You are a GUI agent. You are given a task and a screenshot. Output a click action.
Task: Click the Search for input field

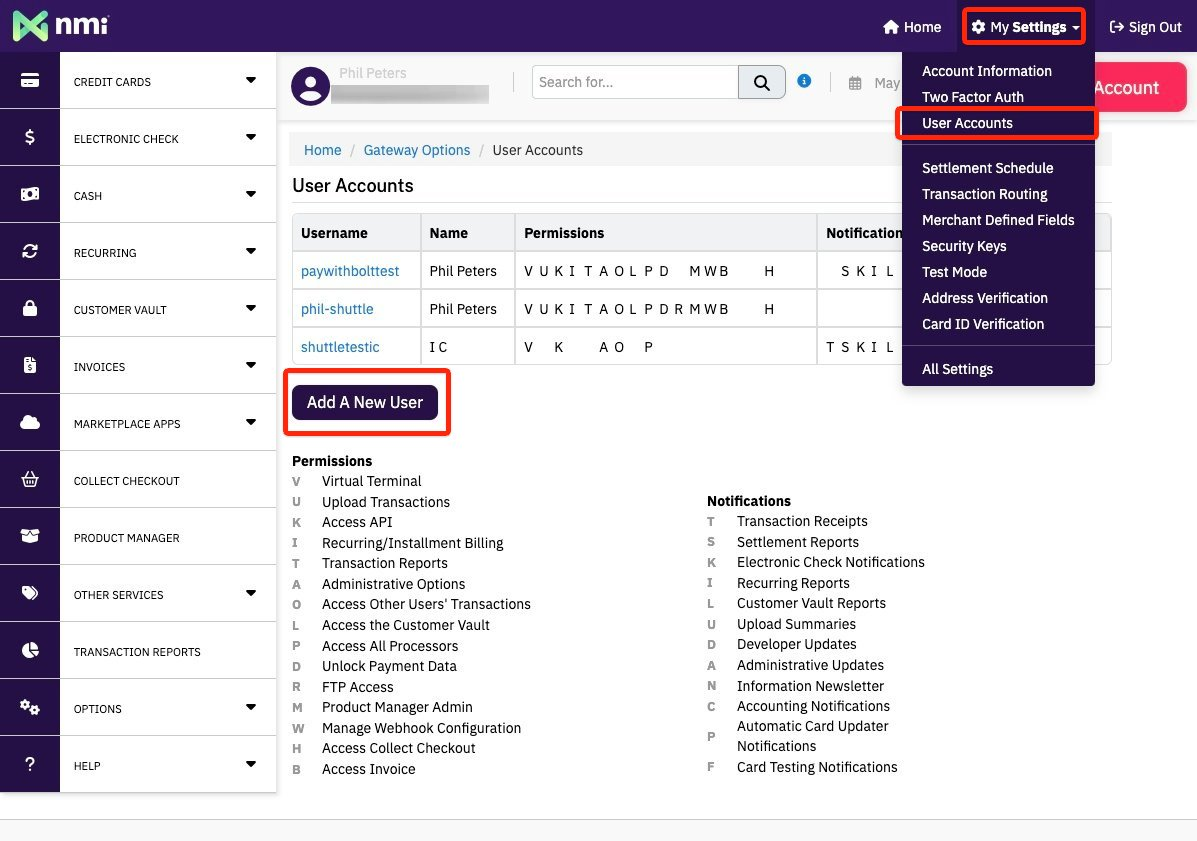[x=635, y=82]
